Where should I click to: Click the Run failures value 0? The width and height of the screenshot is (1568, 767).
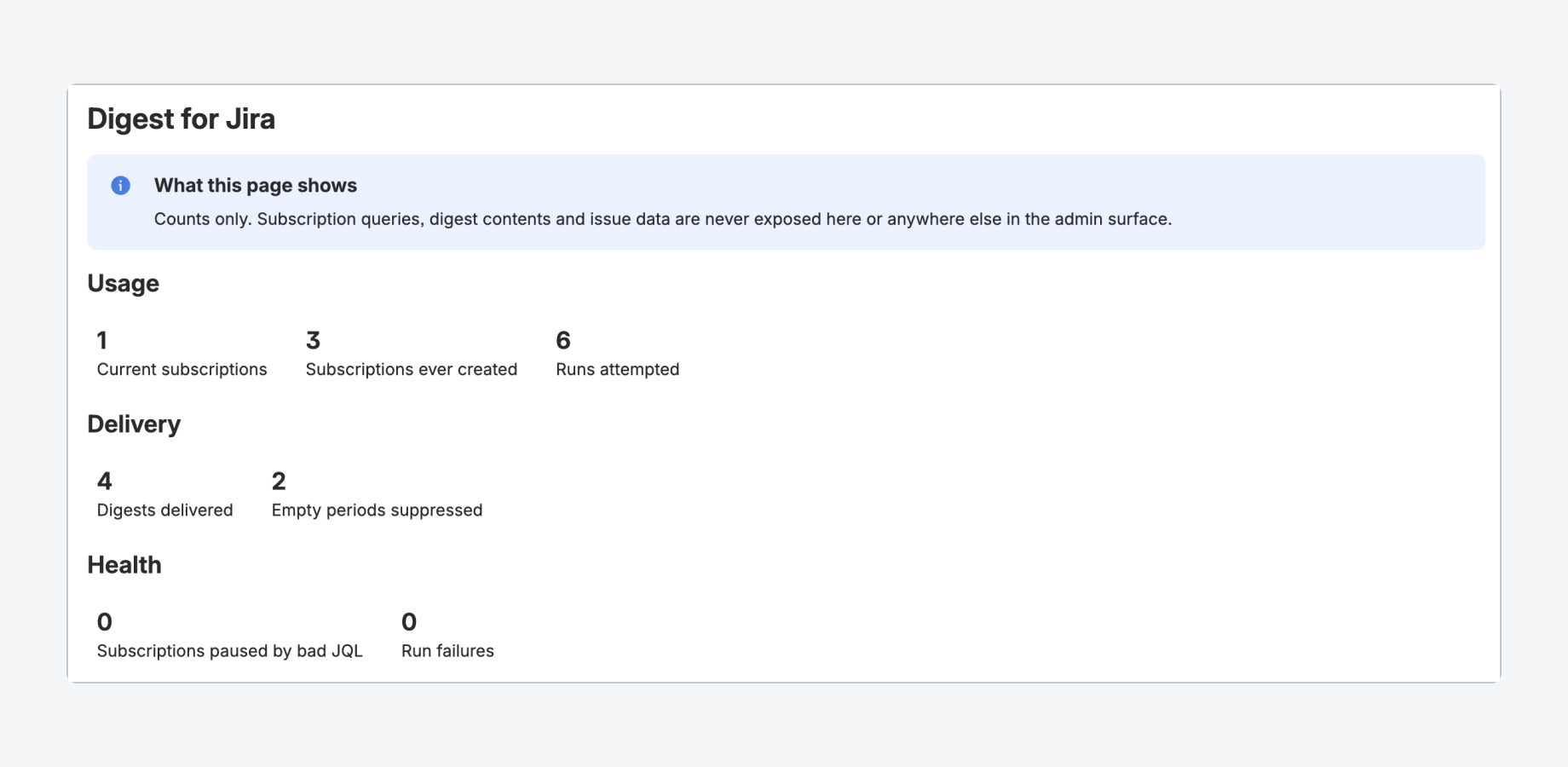[x=409, y=622]
